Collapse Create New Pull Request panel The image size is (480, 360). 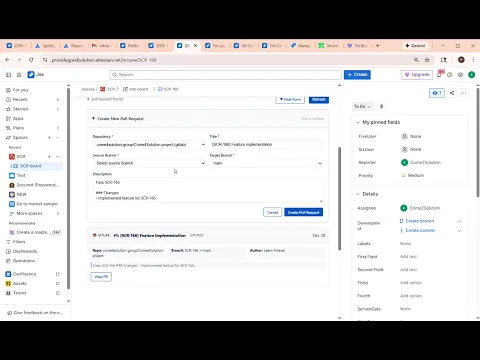coord(208,119)
